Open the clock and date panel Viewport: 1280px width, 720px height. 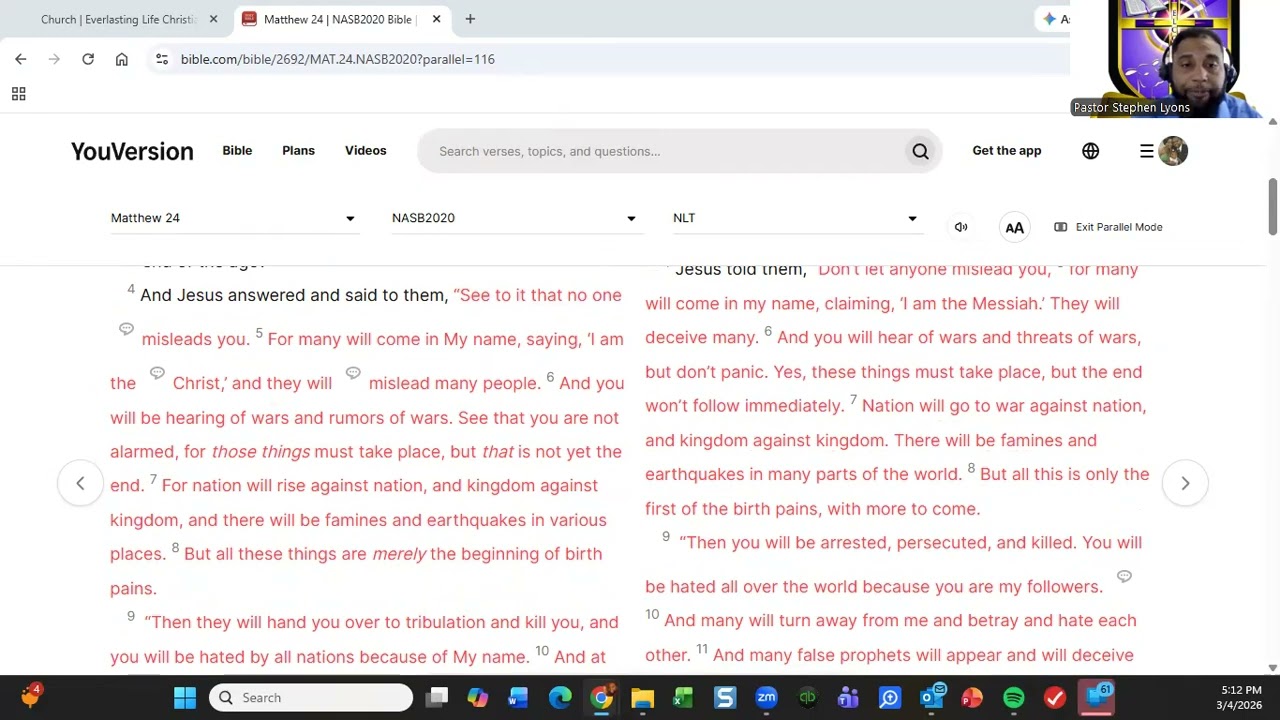1241,697
